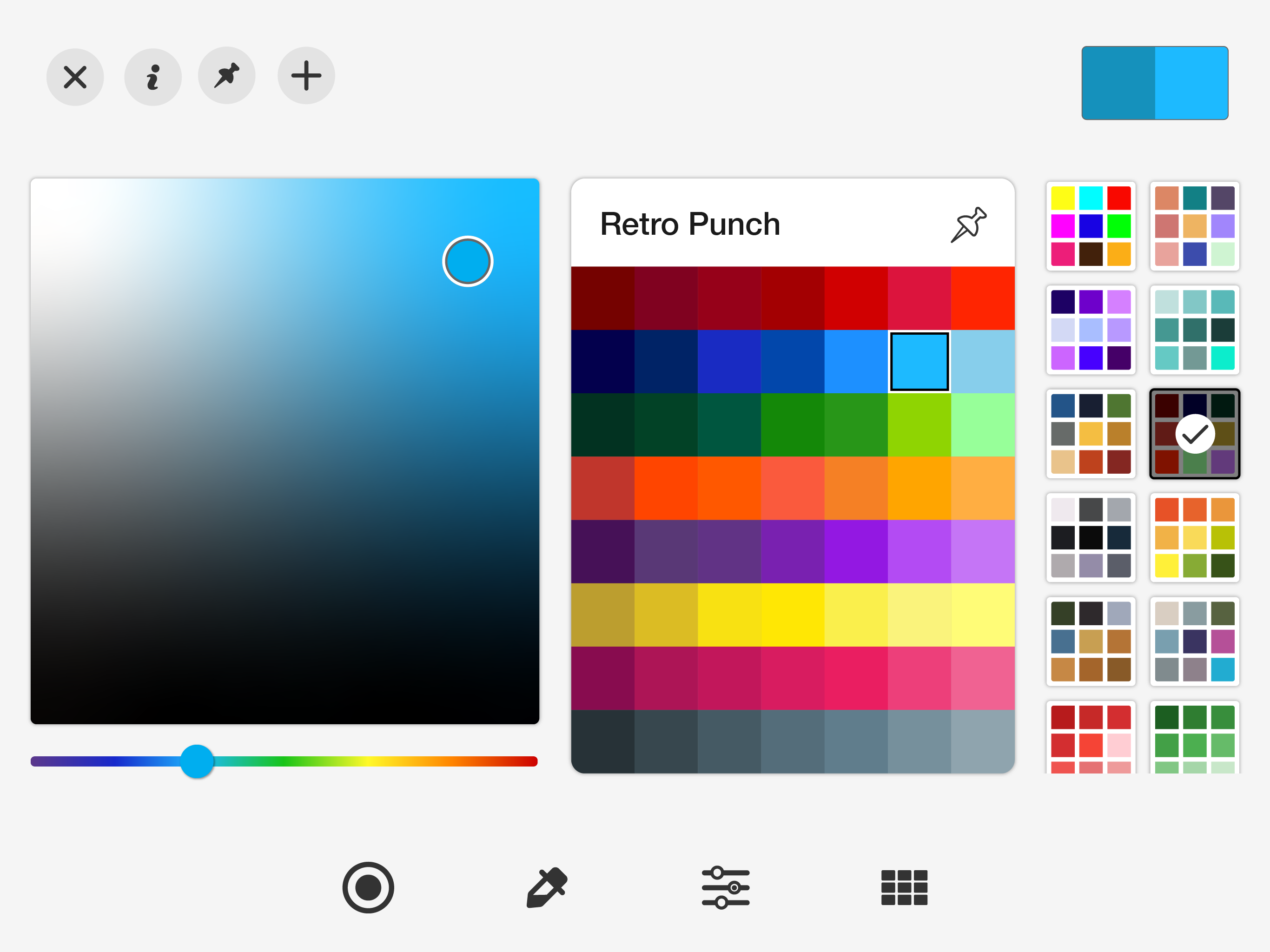Click the circular picker handle in gradient
1270x952 pixels.
(x=468, y=262)
